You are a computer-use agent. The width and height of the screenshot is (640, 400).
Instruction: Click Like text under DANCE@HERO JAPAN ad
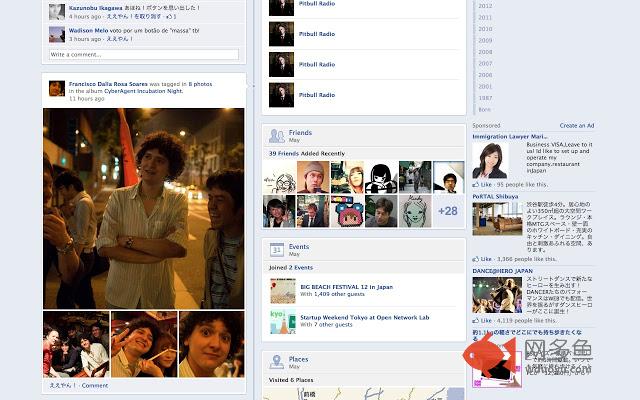point(486,320)
